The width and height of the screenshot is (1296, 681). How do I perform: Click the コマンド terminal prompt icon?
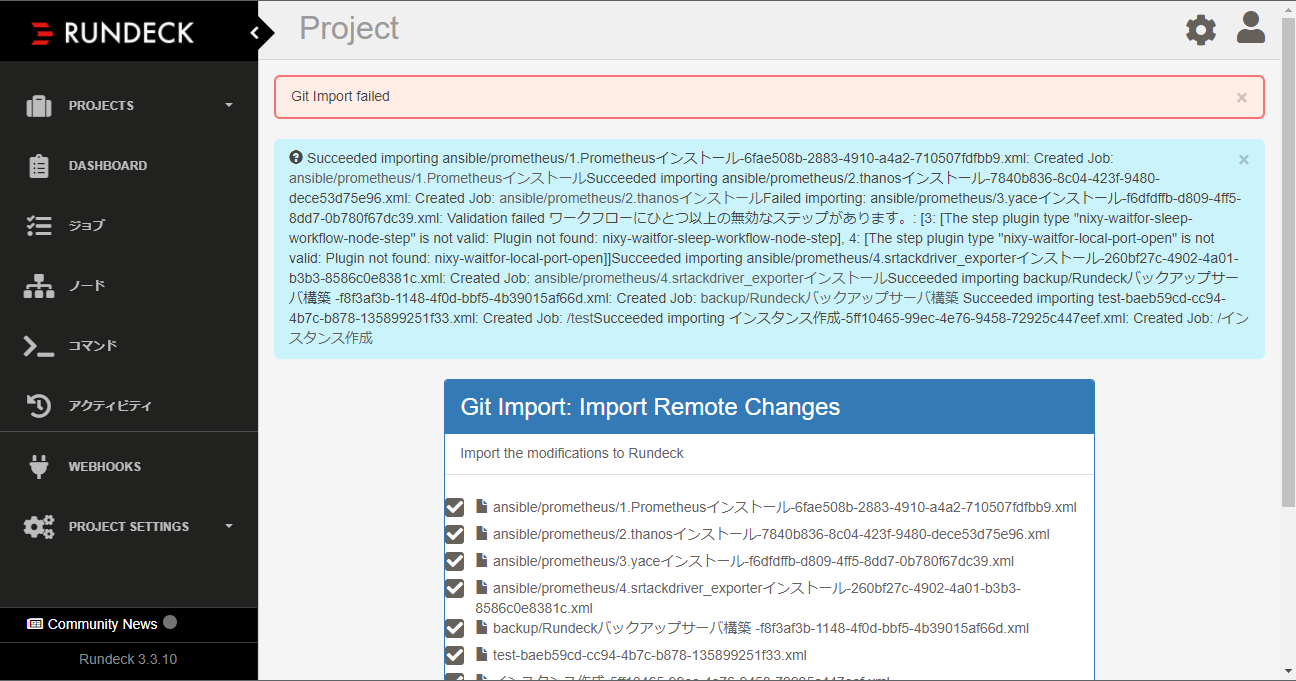(39, 346)
